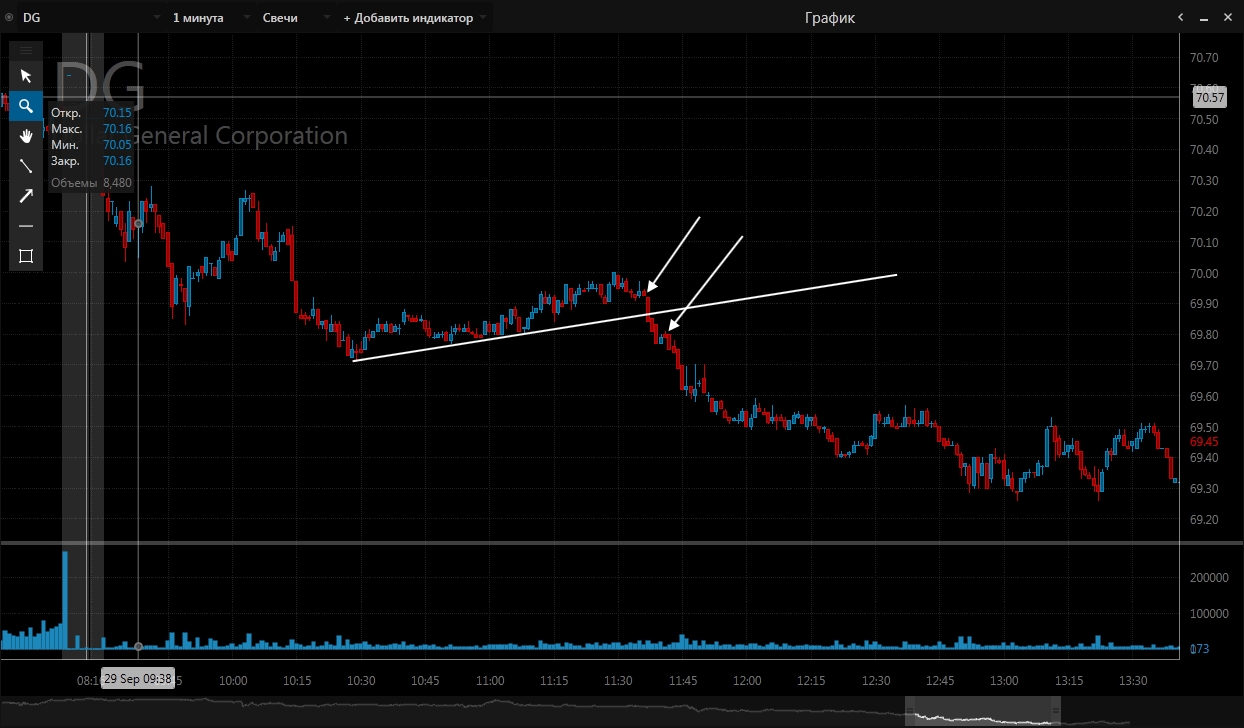The height and width of the screenshot is (728, 1244).
Task: Activate the magnifier zoom tool
Action: 26,106
